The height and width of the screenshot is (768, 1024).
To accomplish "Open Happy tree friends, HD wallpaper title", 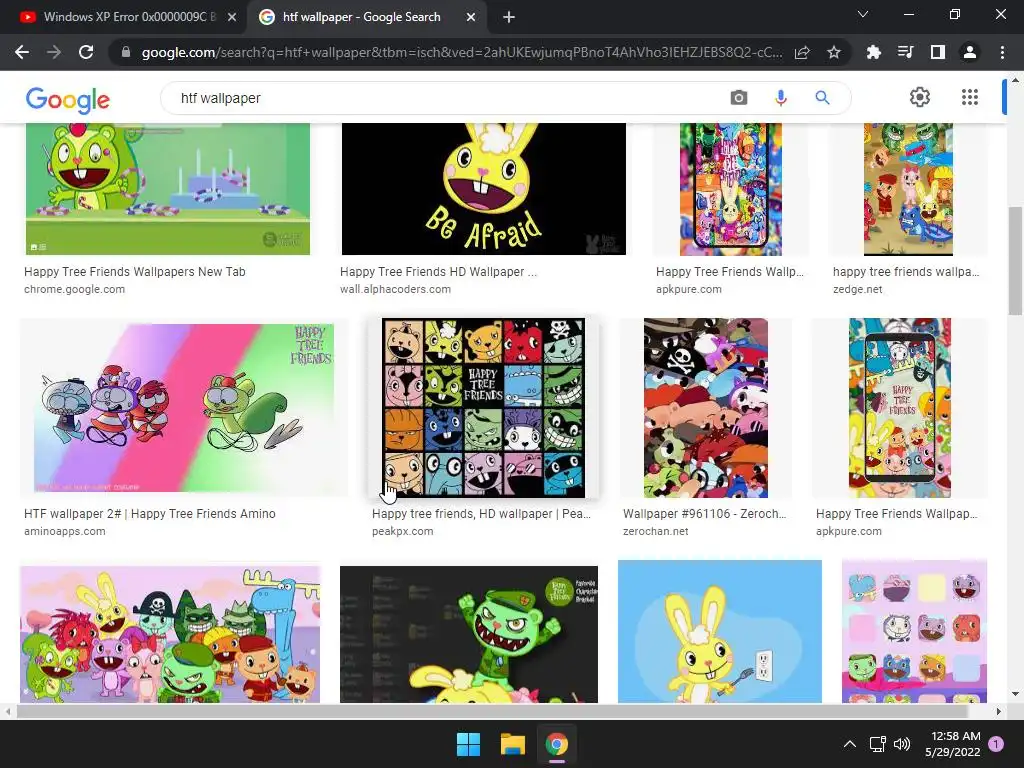I will (x=481, y=514).
